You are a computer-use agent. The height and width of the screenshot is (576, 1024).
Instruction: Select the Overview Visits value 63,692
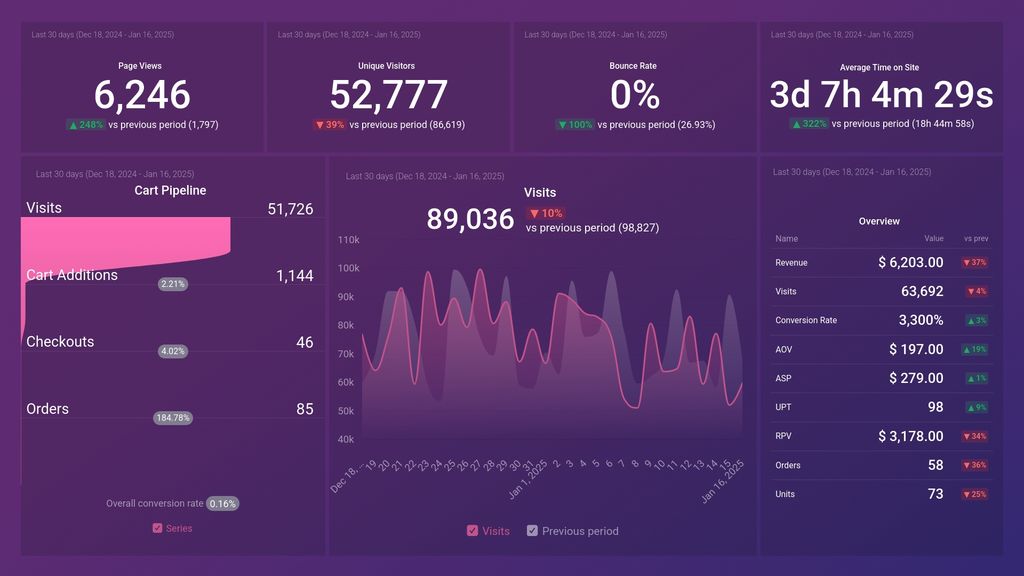922,291
